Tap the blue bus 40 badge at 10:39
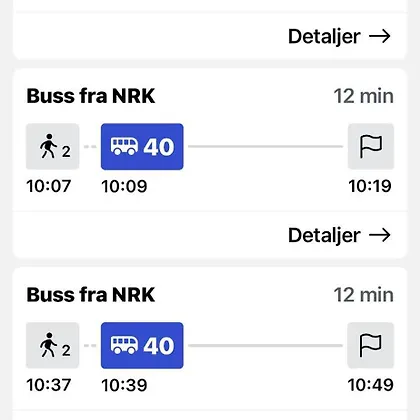This screenshot has width=420, height=420. (142, 345)
